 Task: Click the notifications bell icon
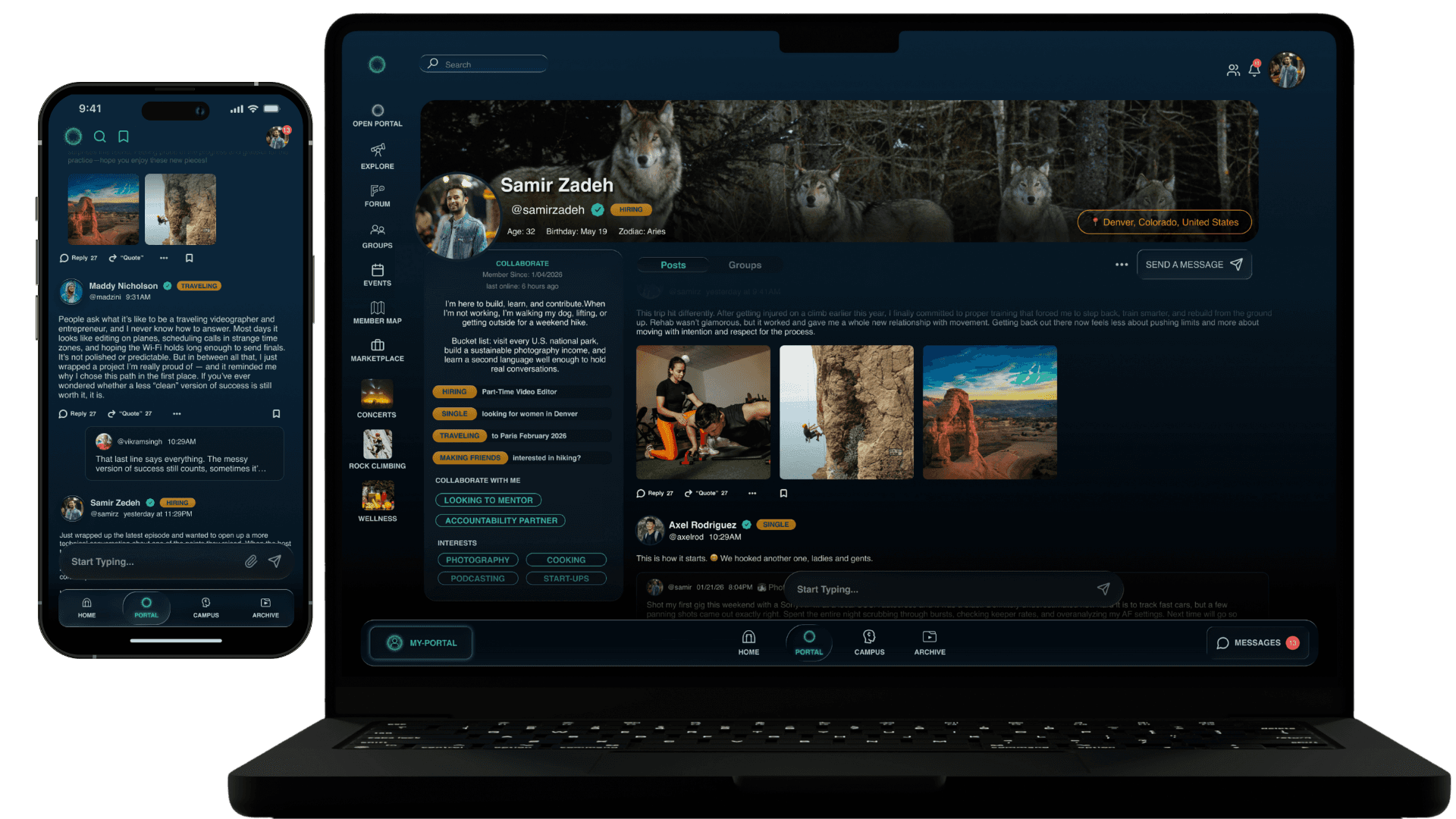(1254, 70)
